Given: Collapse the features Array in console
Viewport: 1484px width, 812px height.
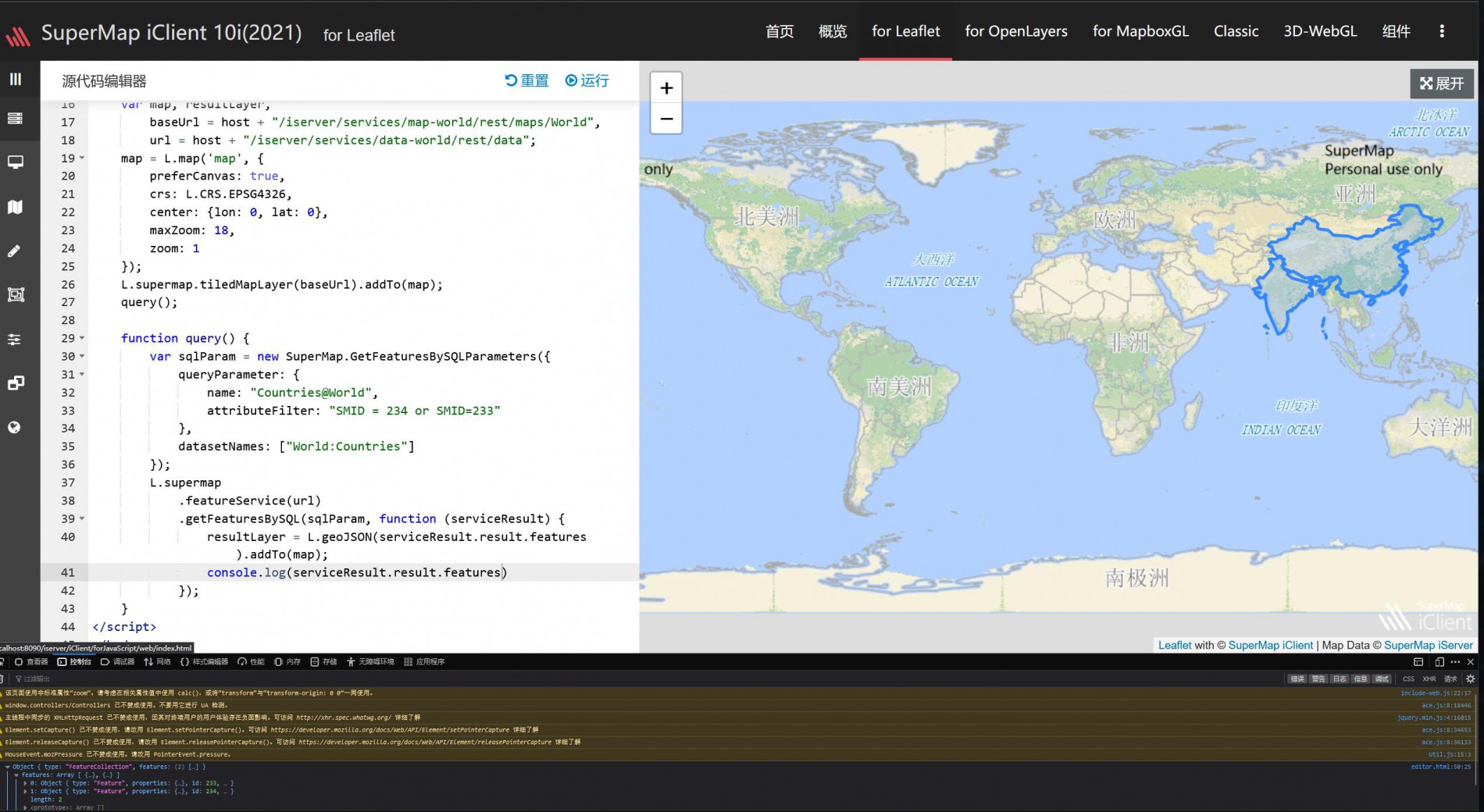Looking at the screenshot, I should click(x=16, y=775).
